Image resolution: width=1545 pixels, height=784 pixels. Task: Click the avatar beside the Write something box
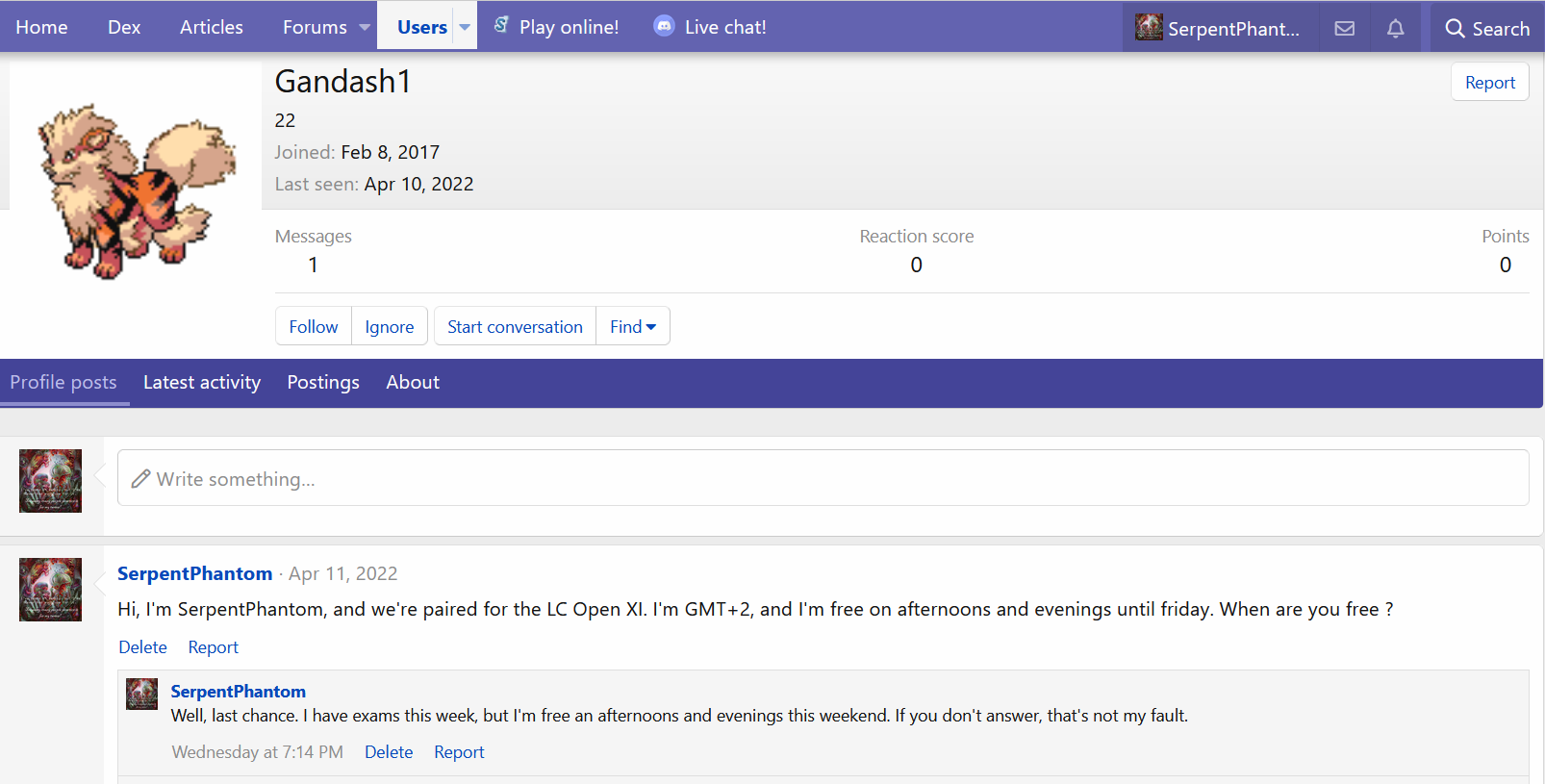click(x=50, y=481)
